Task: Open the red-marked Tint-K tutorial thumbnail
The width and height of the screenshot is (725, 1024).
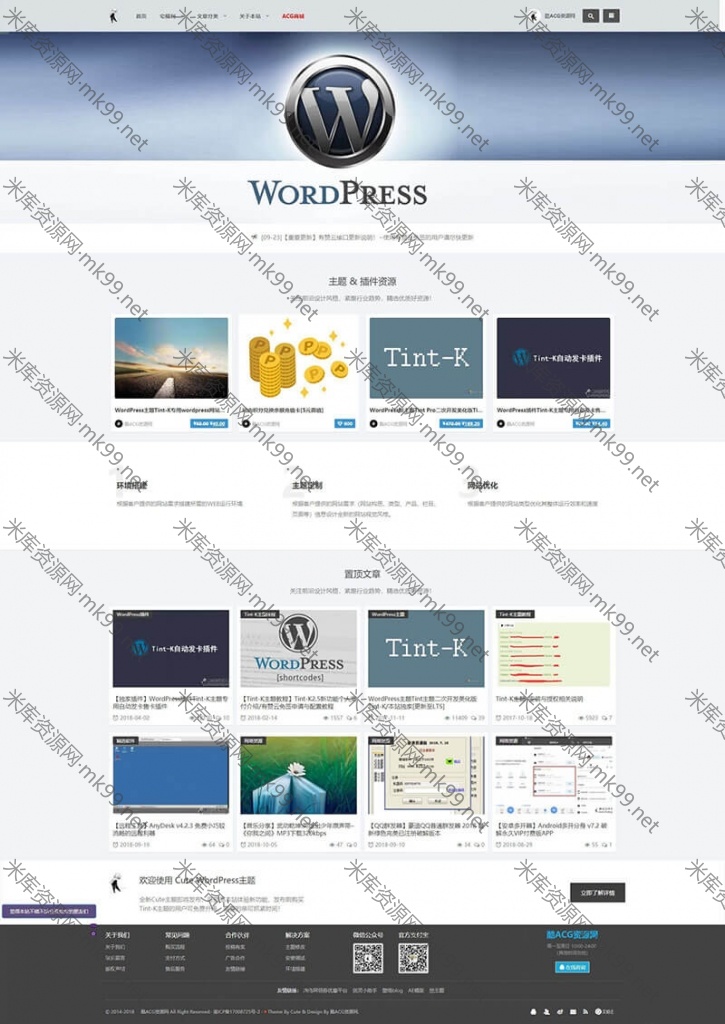Action: point(553,648)
